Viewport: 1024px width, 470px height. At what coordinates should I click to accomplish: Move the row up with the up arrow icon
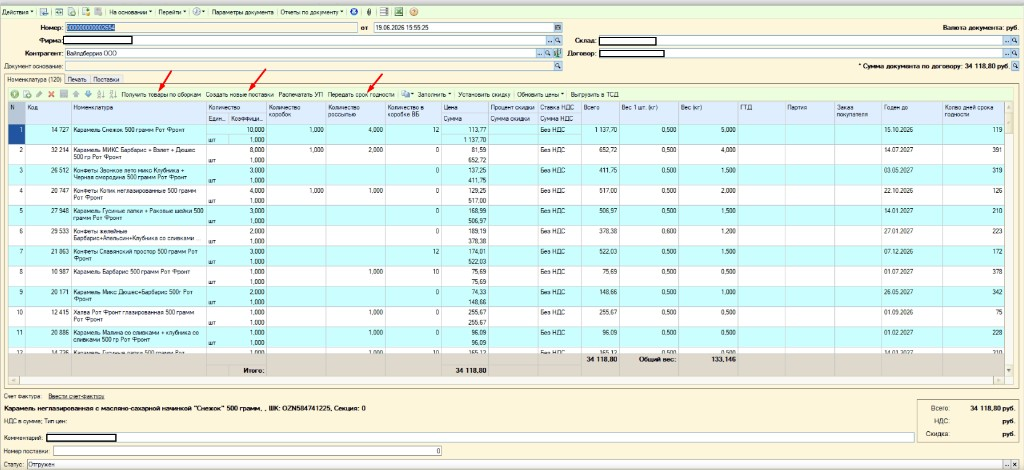point(76,95)
